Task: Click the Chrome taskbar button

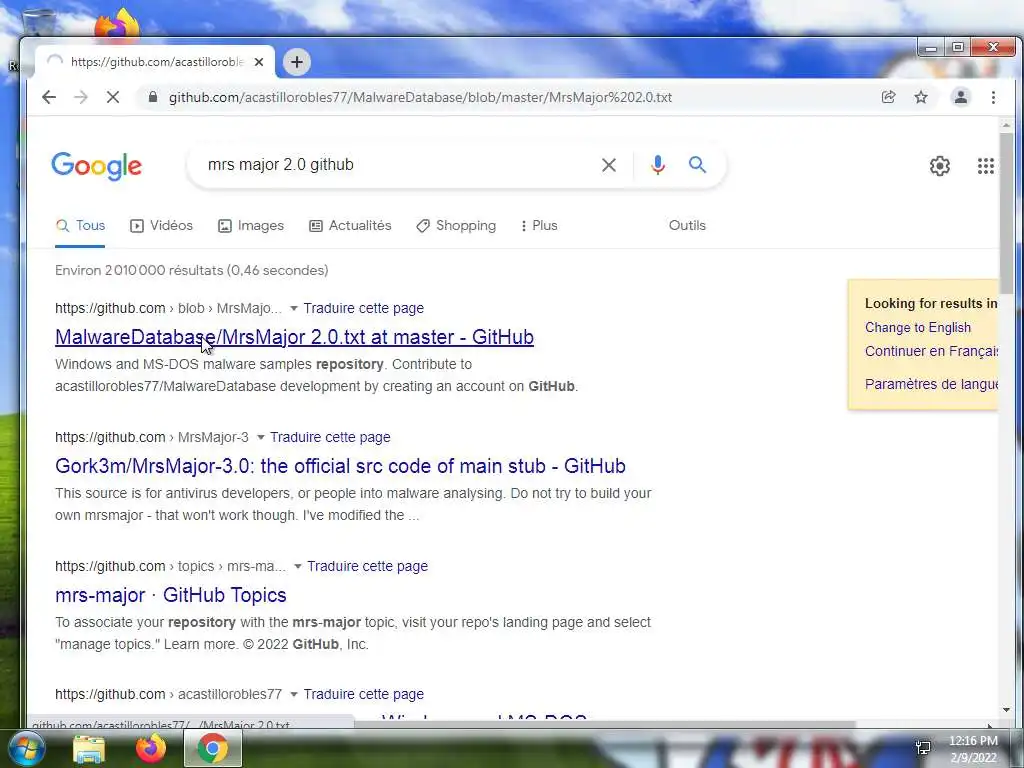Action: pyautogui.click(x=212, y=748)
